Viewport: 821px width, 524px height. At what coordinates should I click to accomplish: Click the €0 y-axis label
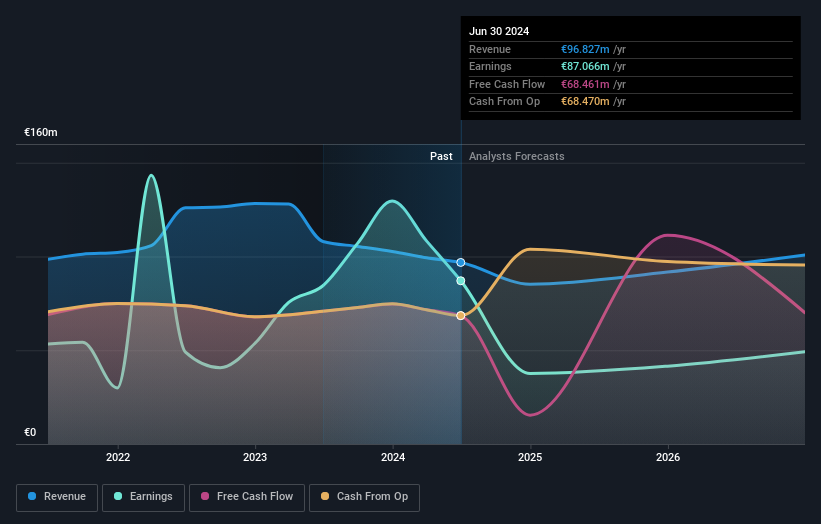30,432
